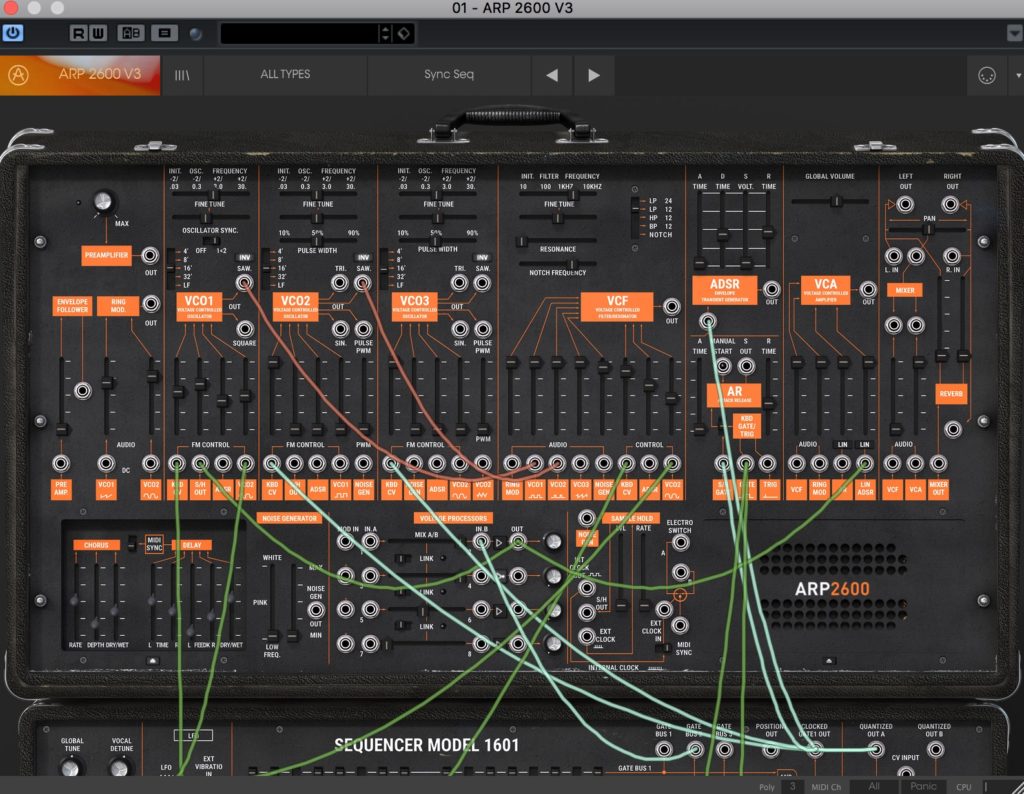
Task: Toggle the chorus/delay MIDI SYNC switch
Action: point(133,543)
